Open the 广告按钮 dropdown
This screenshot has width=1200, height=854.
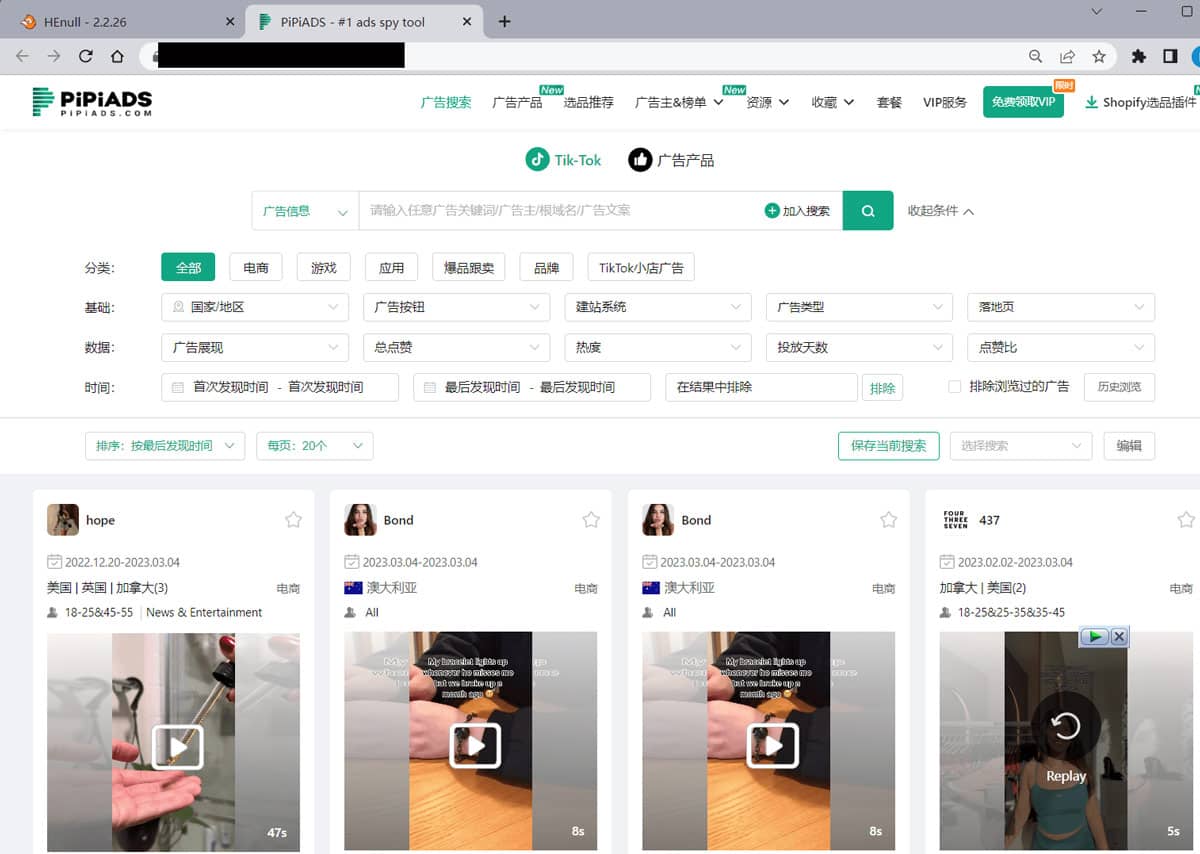coord(456,307)
